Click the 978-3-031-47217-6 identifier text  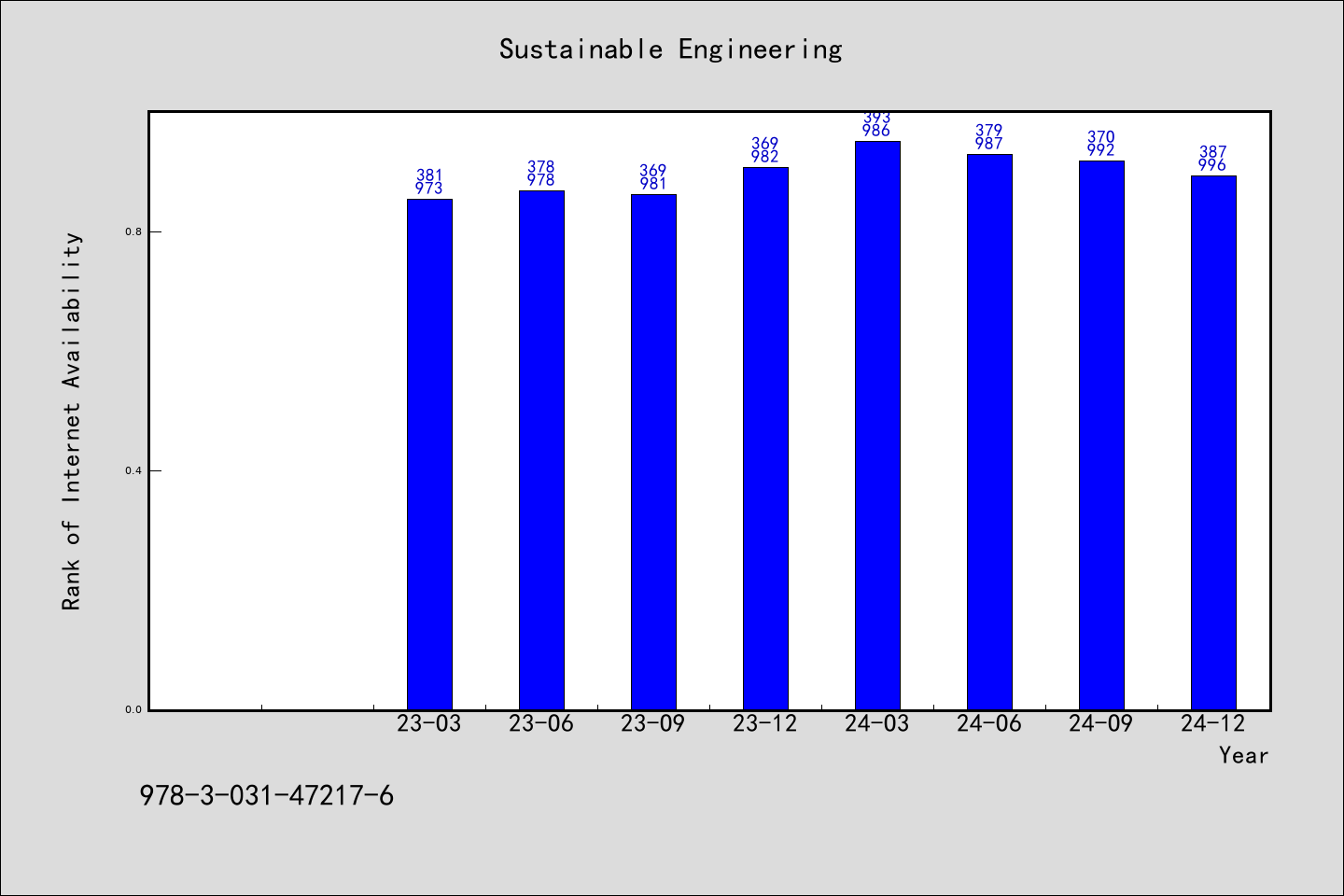point(267,795)
